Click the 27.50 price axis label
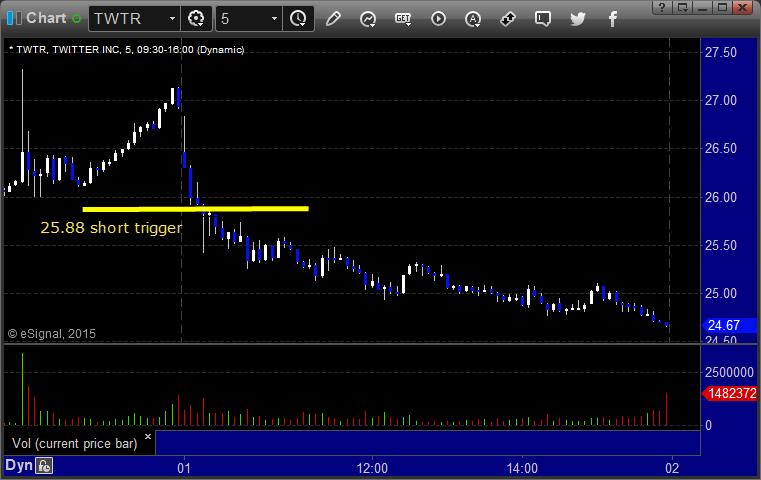The image size is (761, 480). click(x=721, y=52)
